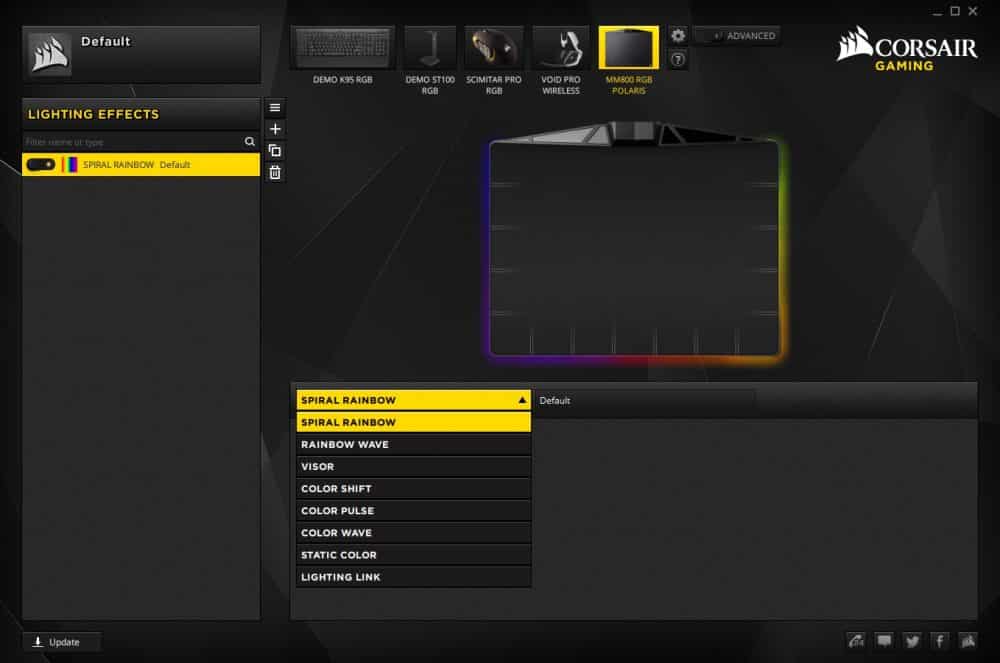
Task: Click the Default effect name field
Action: [644, 400]
